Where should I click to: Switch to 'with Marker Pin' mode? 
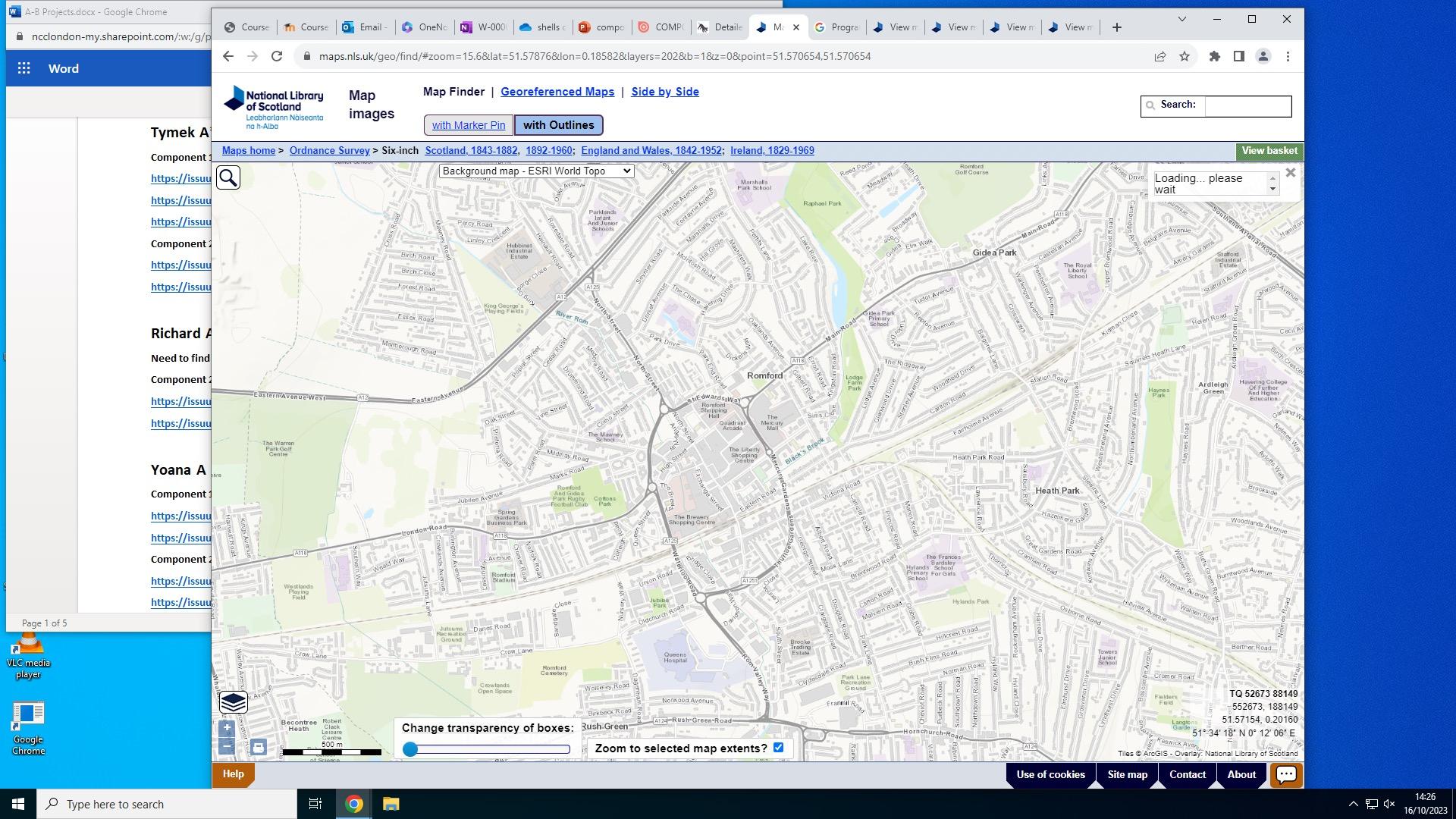coord(468,125)
